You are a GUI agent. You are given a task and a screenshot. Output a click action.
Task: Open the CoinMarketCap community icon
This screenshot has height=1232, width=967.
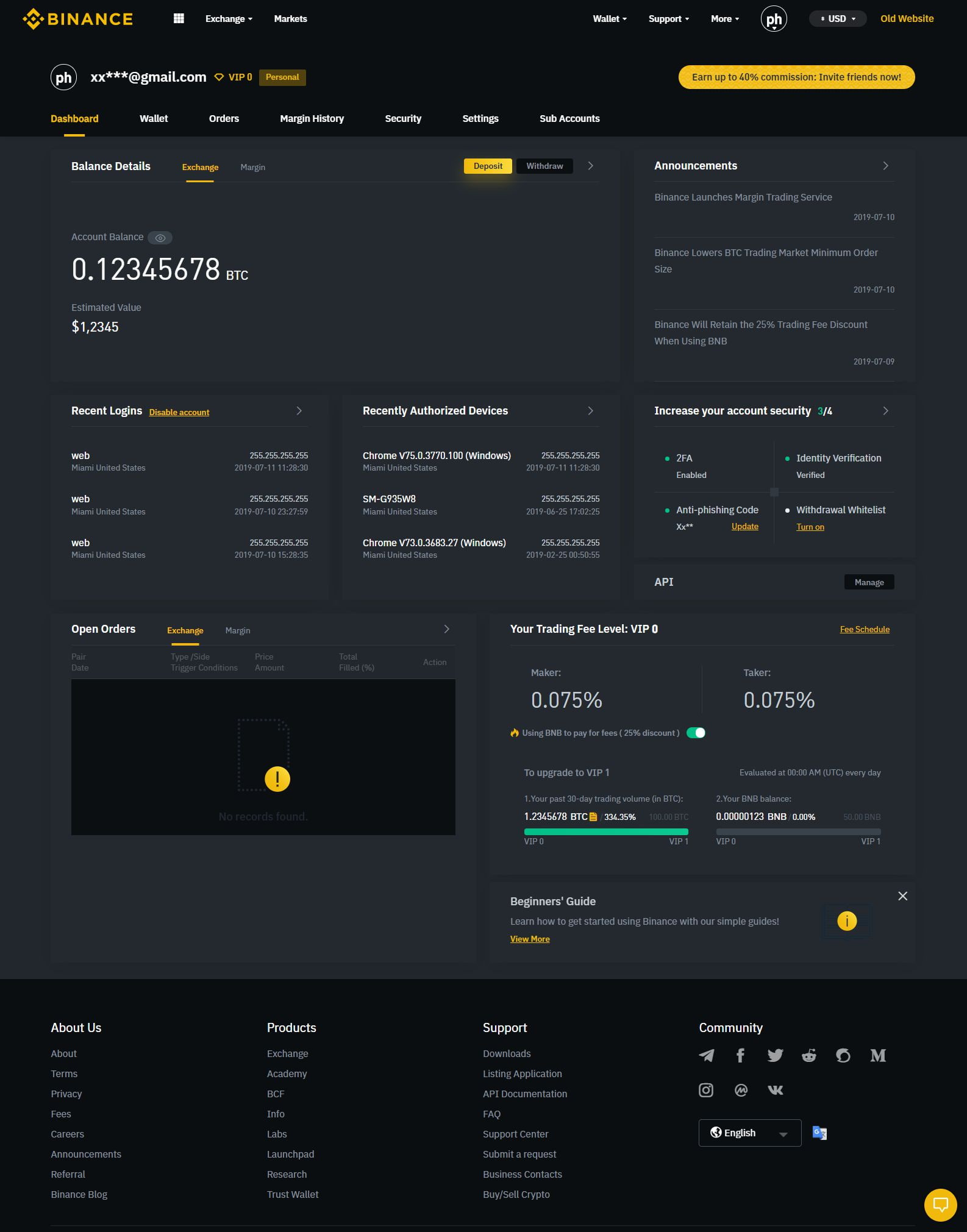click(741, 1090)
